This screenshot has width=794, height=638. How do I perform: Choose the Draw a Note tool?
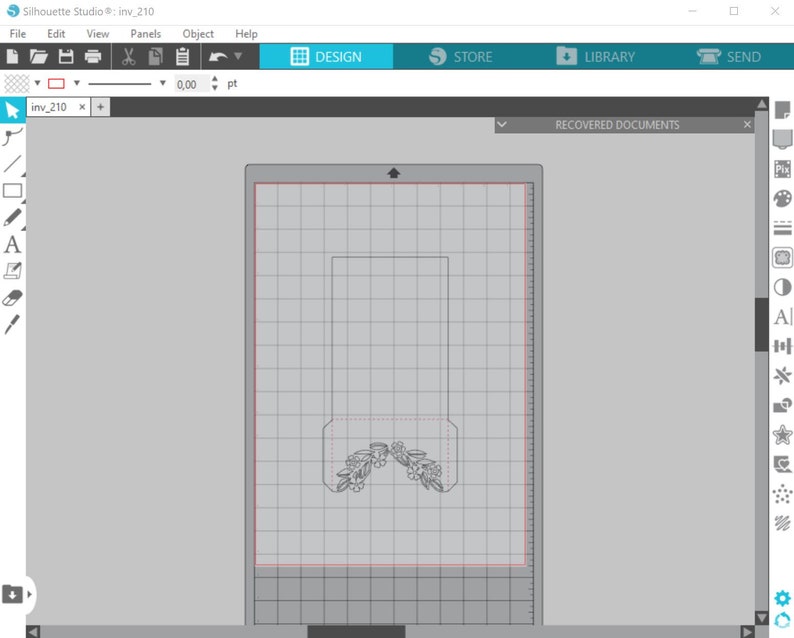(12, 271)
